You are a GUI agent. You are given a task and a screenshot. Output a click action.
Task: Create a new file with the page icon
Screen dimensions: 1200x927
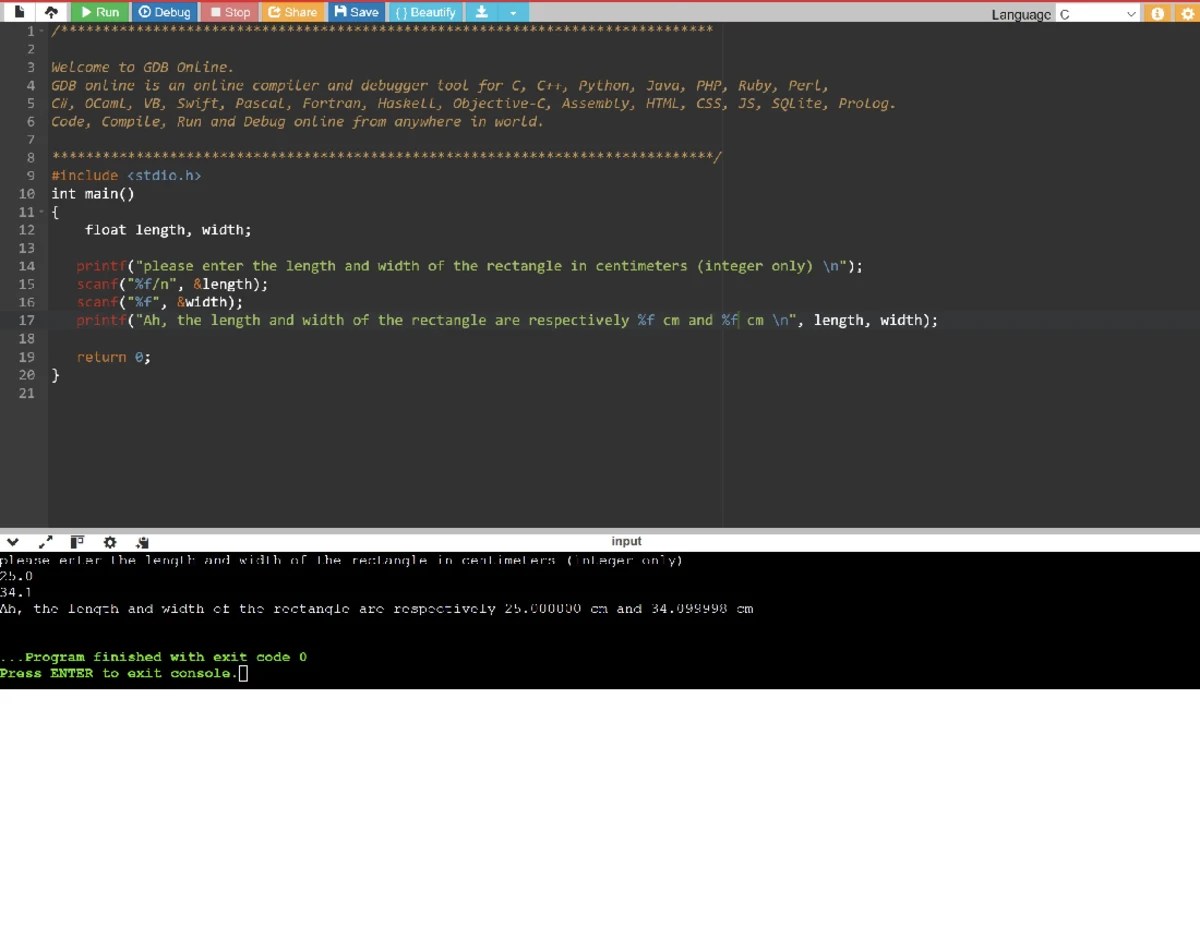pyautogui.click(x=19, y=12)
